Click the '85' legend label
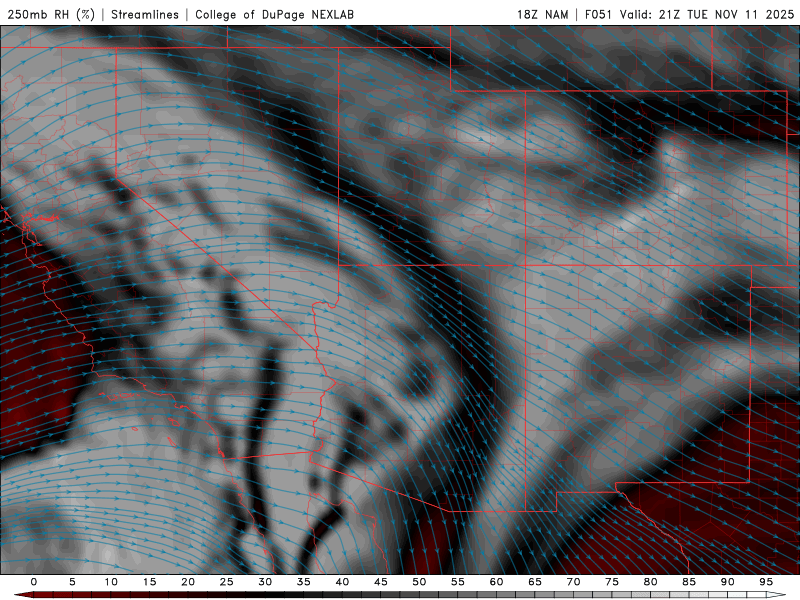Image resolution: width=800 pixels, height=600 pixels. (689, 582)
